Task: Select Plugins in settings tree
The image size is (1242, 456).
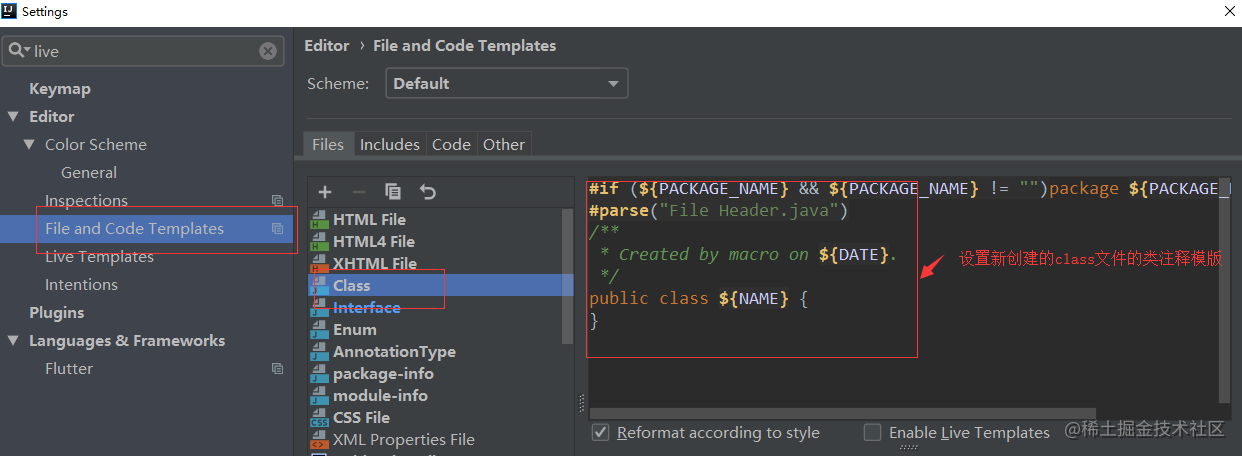Action: [57, 313]
